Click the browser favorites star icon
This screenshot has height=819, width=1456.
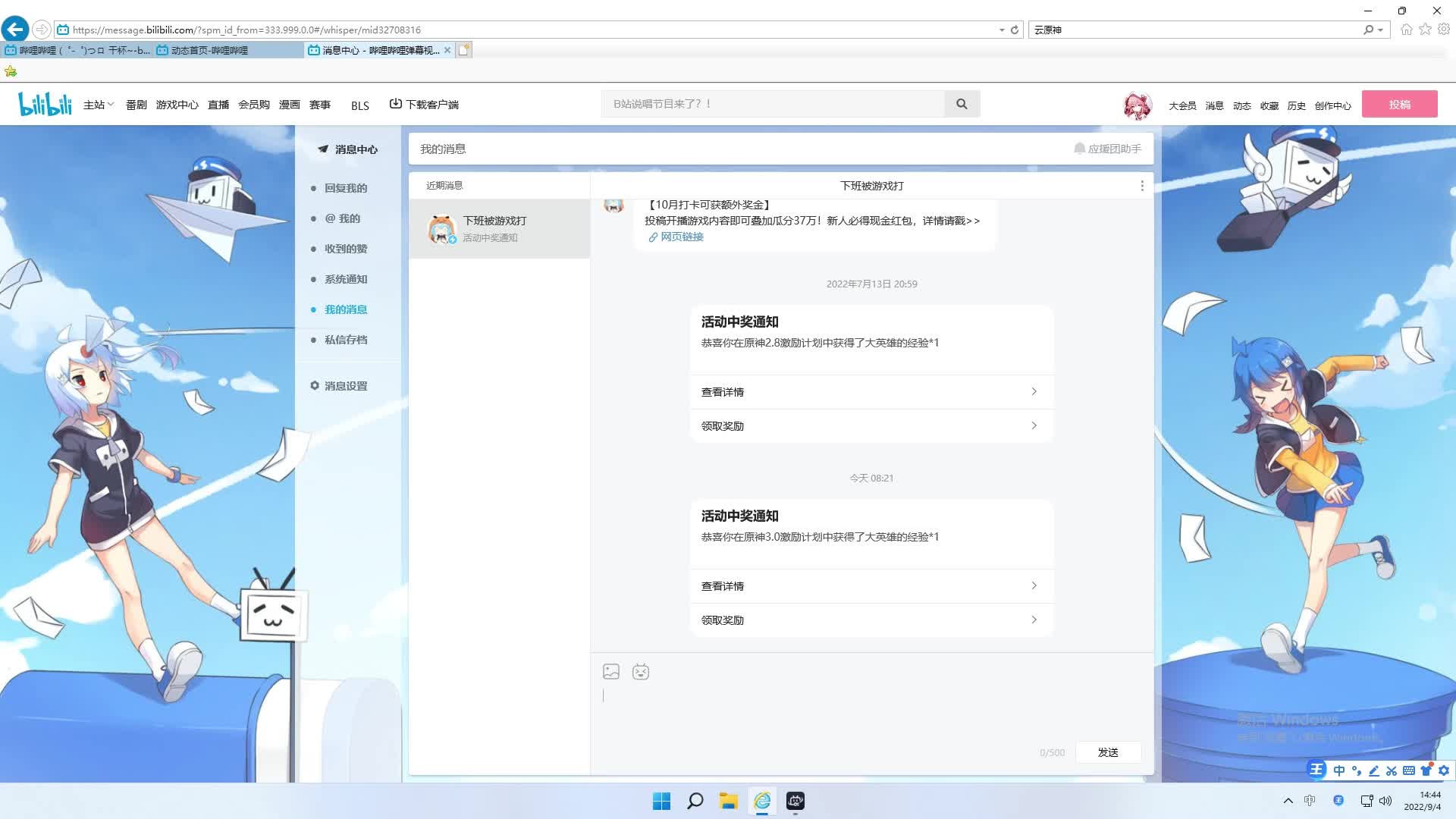click(1425, 30)
